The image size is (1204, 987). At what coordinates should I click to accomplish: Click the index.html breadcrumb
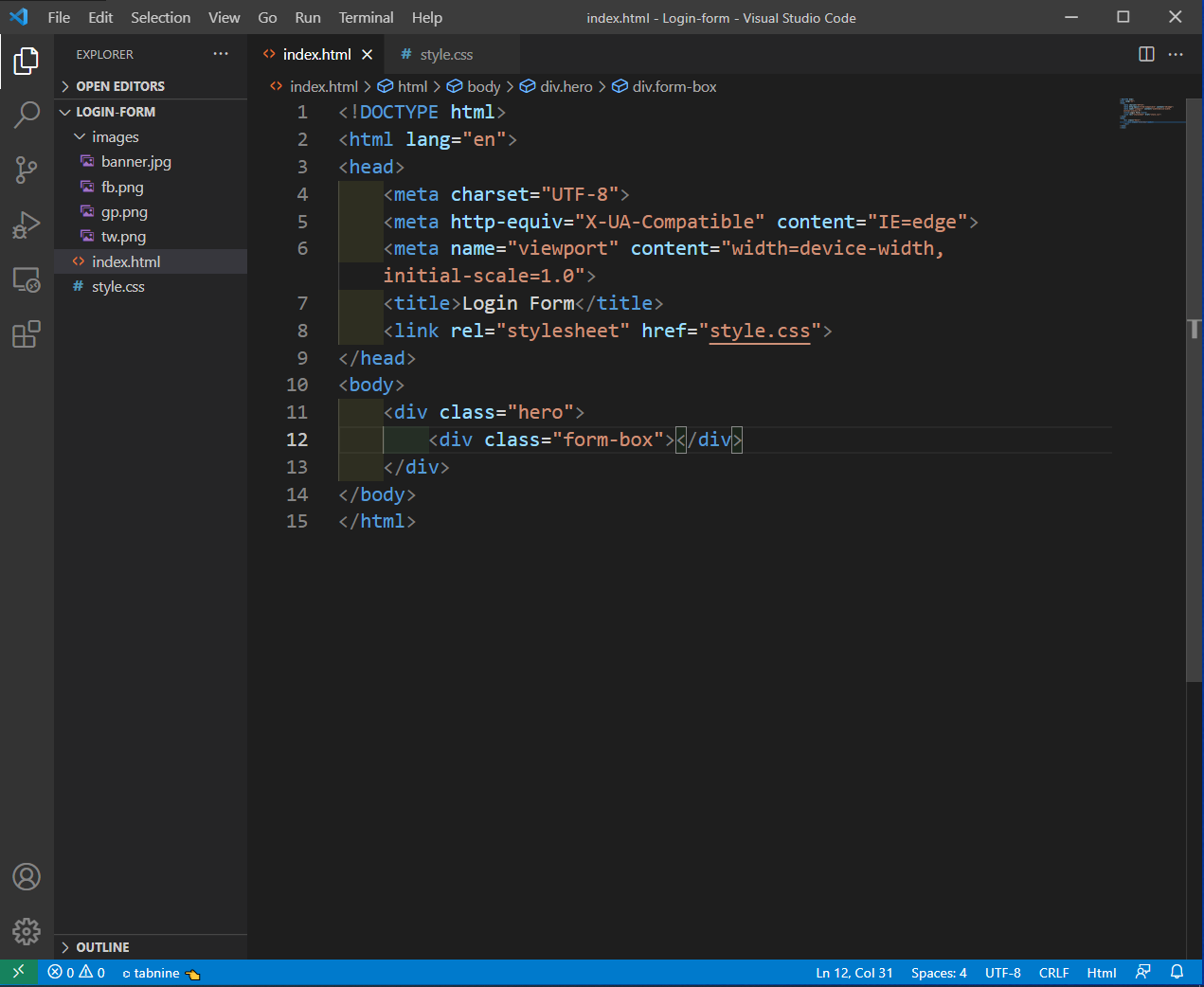tap(314, 86)
